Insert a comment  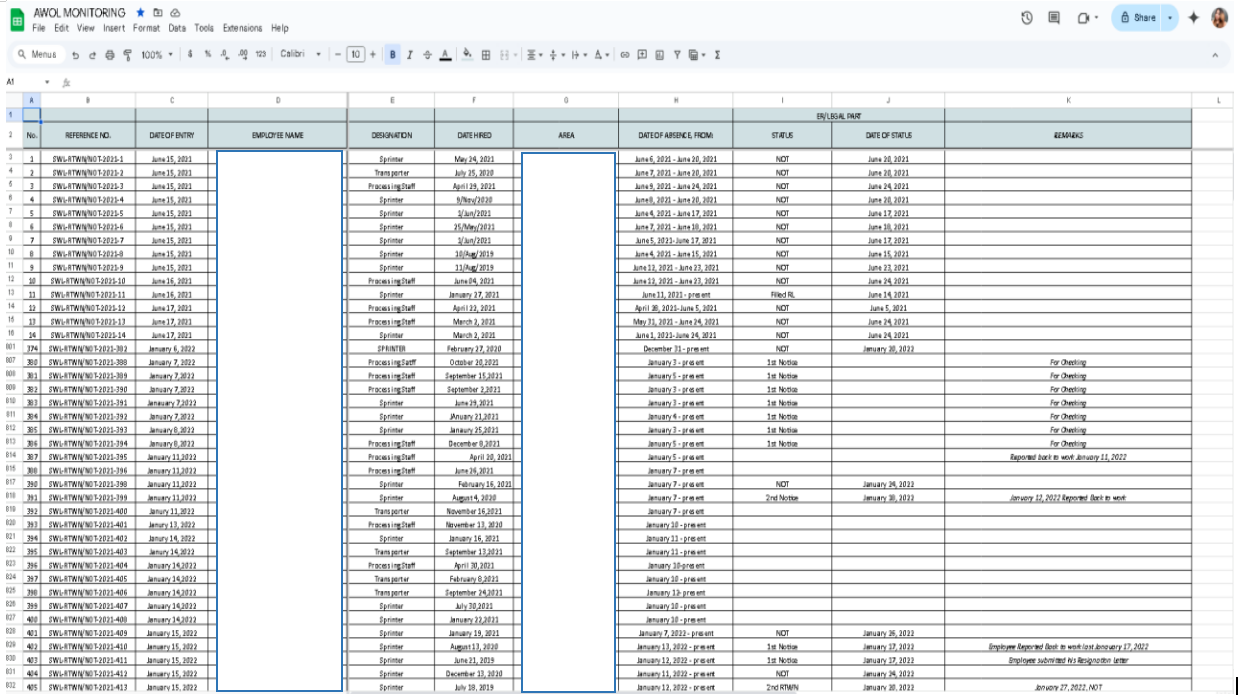(x=642, y=55)
